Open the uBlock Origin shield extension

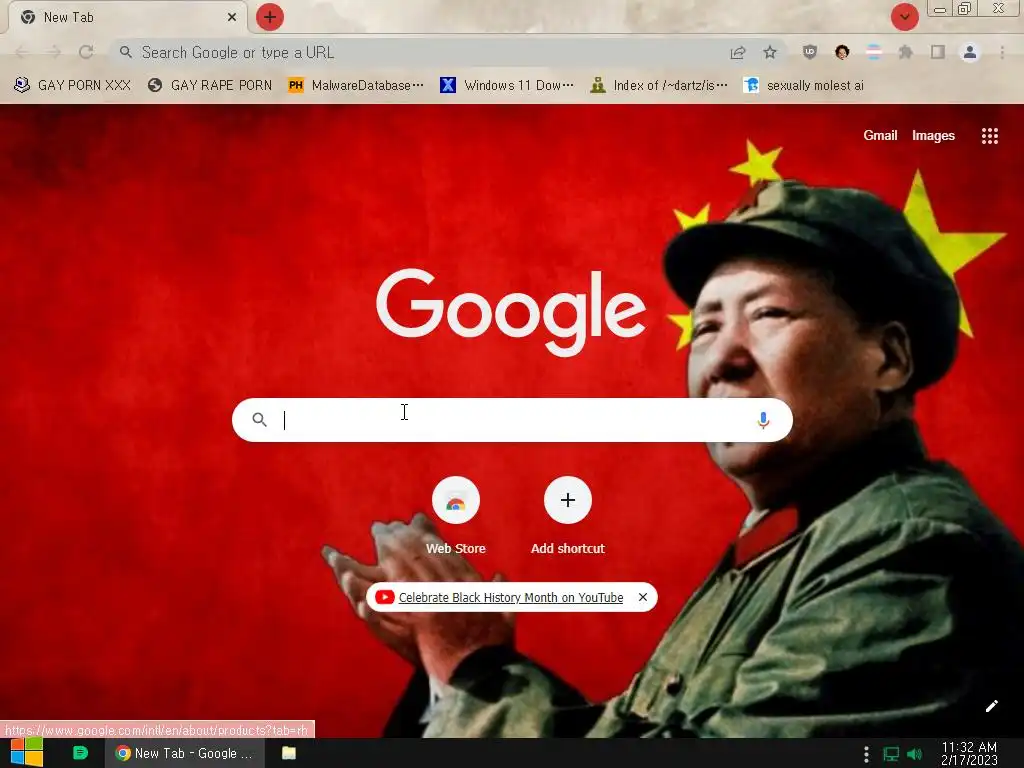[810, 52]
